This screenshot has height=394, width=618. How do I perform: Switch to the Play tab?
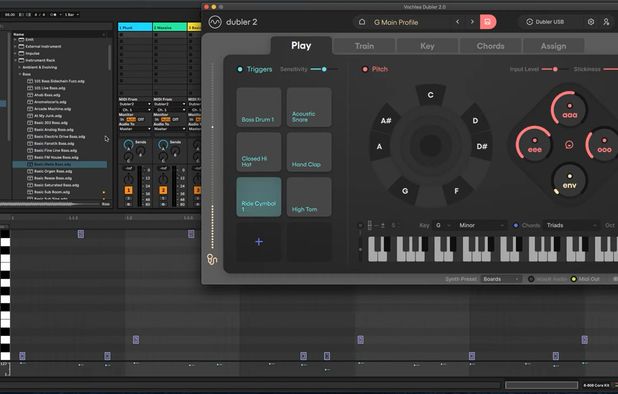tap(301, 46)
